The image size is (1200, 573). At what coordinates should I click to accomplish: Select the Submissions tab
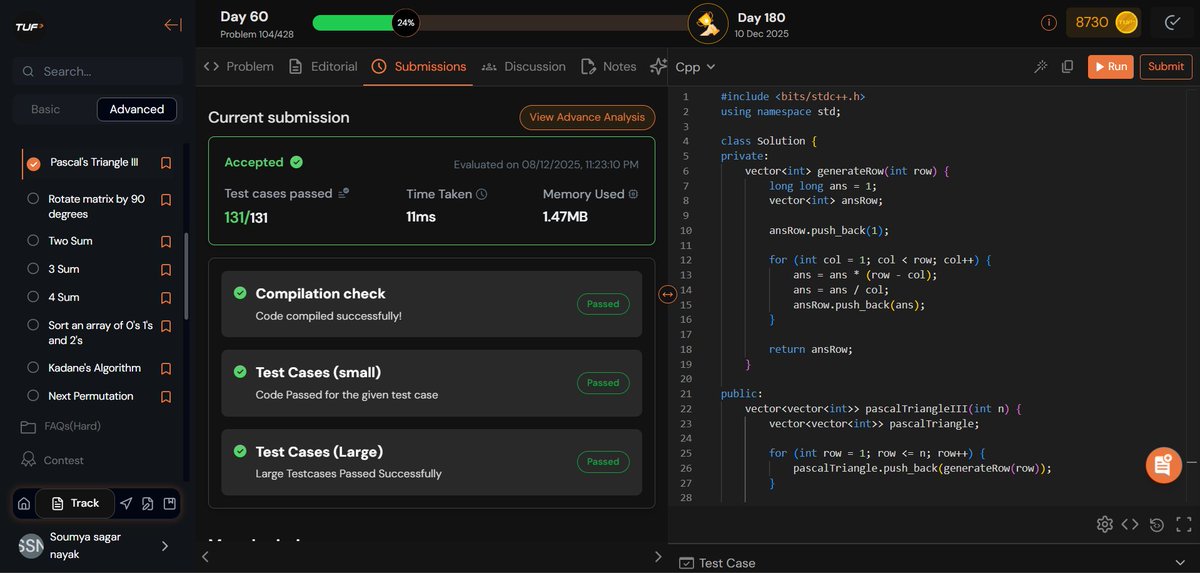[418, 66]
